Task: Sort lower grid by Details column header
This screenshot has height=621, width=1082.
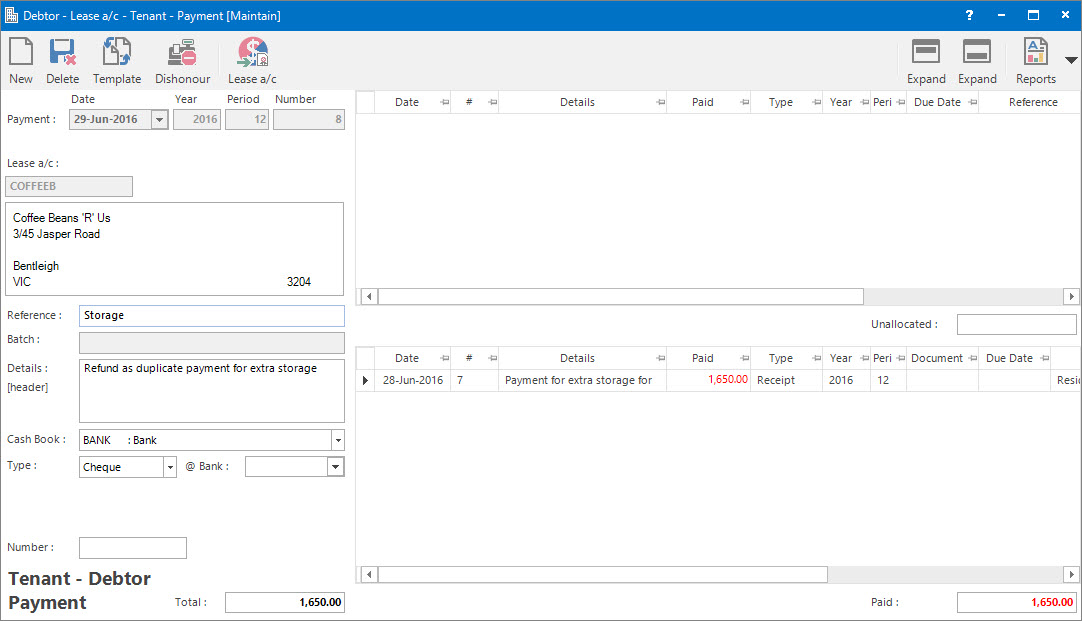Action: tap(577, 358)
